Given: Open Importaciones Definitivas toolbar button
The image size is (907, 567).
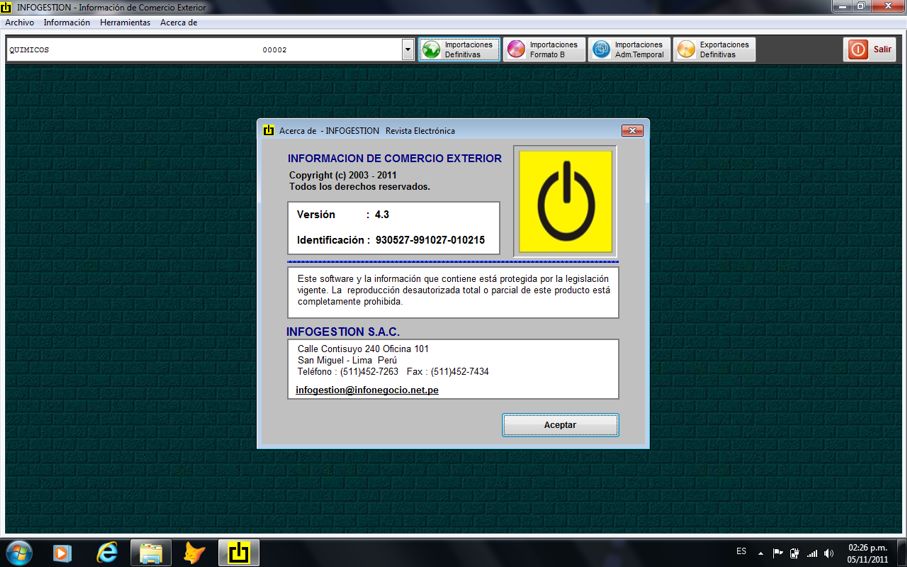Looking at the screenshot, I should pyautogui.click(x=458, y=50).
